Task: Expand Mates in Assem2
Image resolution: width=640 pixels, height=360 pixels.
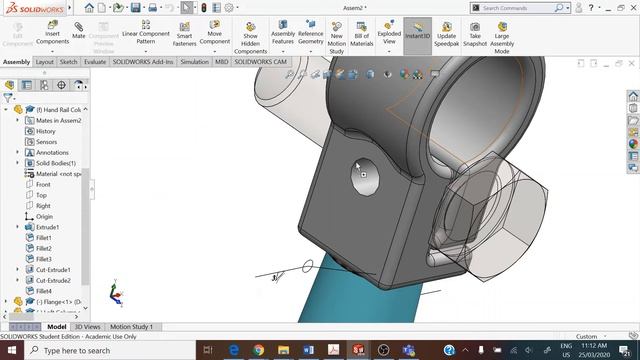Action: coord(17,120)
